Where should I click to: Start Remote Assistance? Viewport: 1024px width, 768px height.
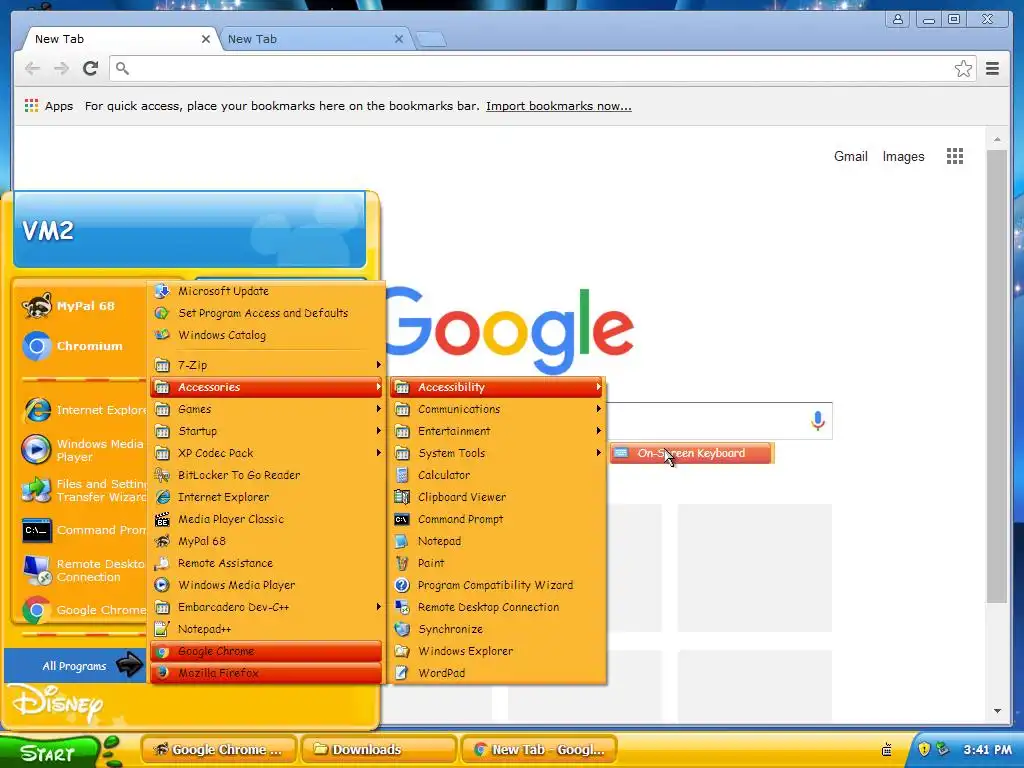coord(266,563)
